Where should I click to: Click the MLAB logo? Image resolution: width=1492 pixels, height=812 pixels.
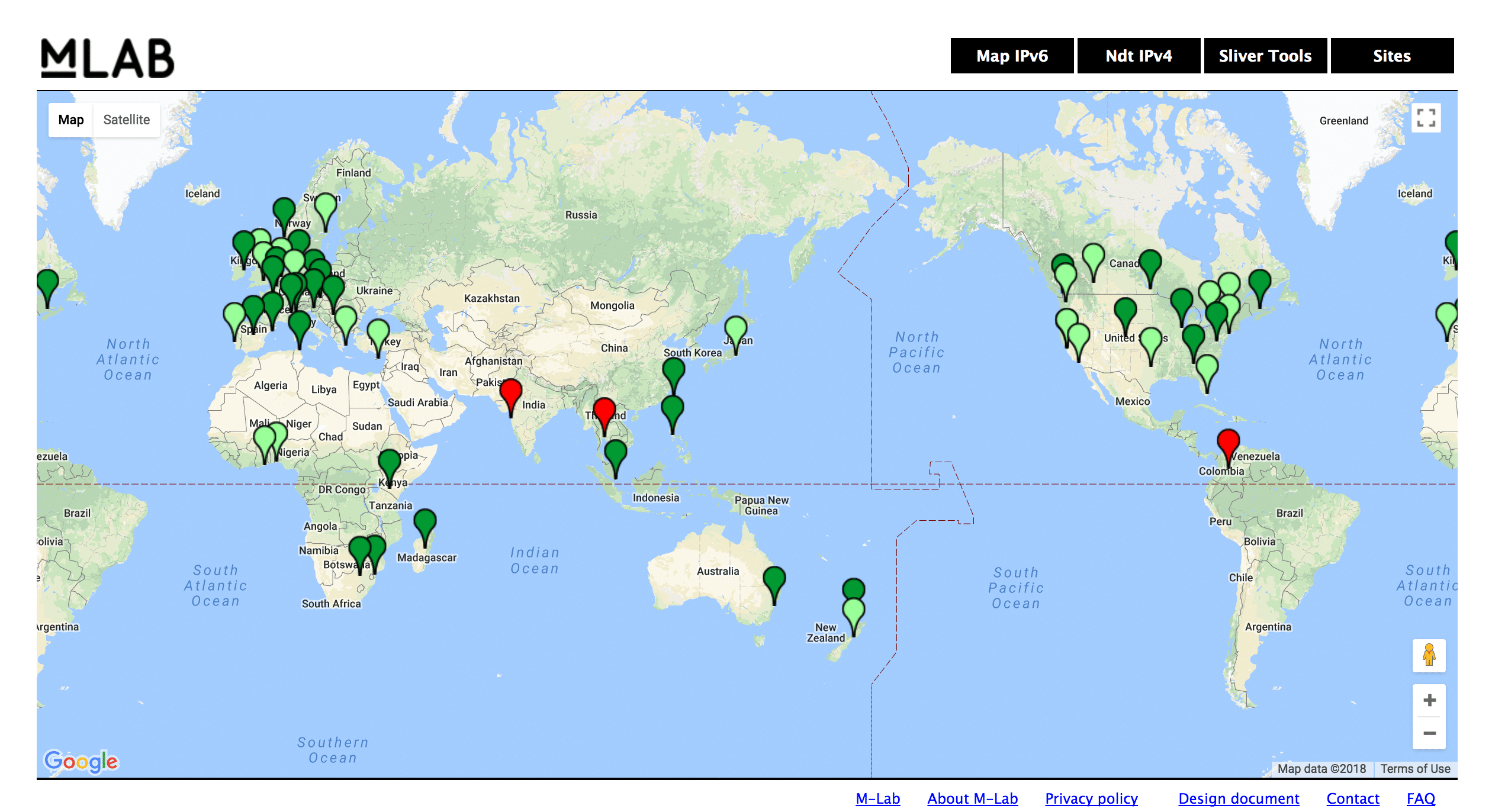tap(108, 58)
